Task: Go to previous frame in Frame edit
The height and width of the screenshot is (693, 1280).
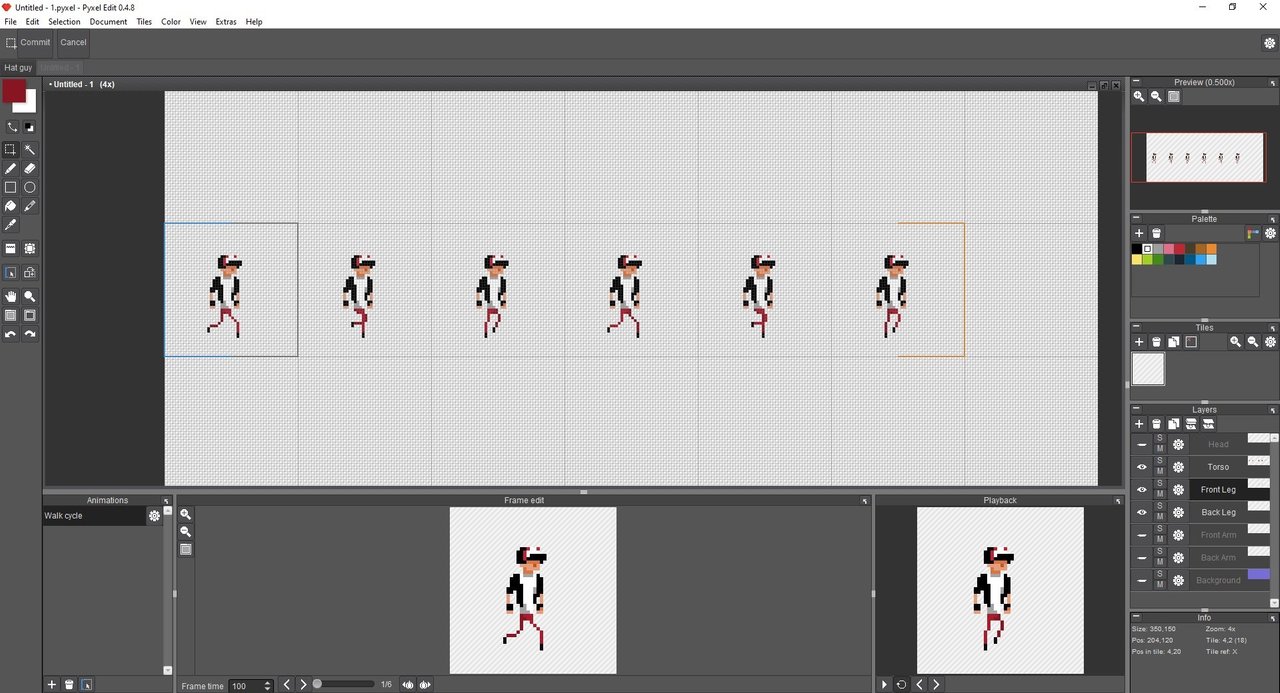Action: click(x=287, y=685)
